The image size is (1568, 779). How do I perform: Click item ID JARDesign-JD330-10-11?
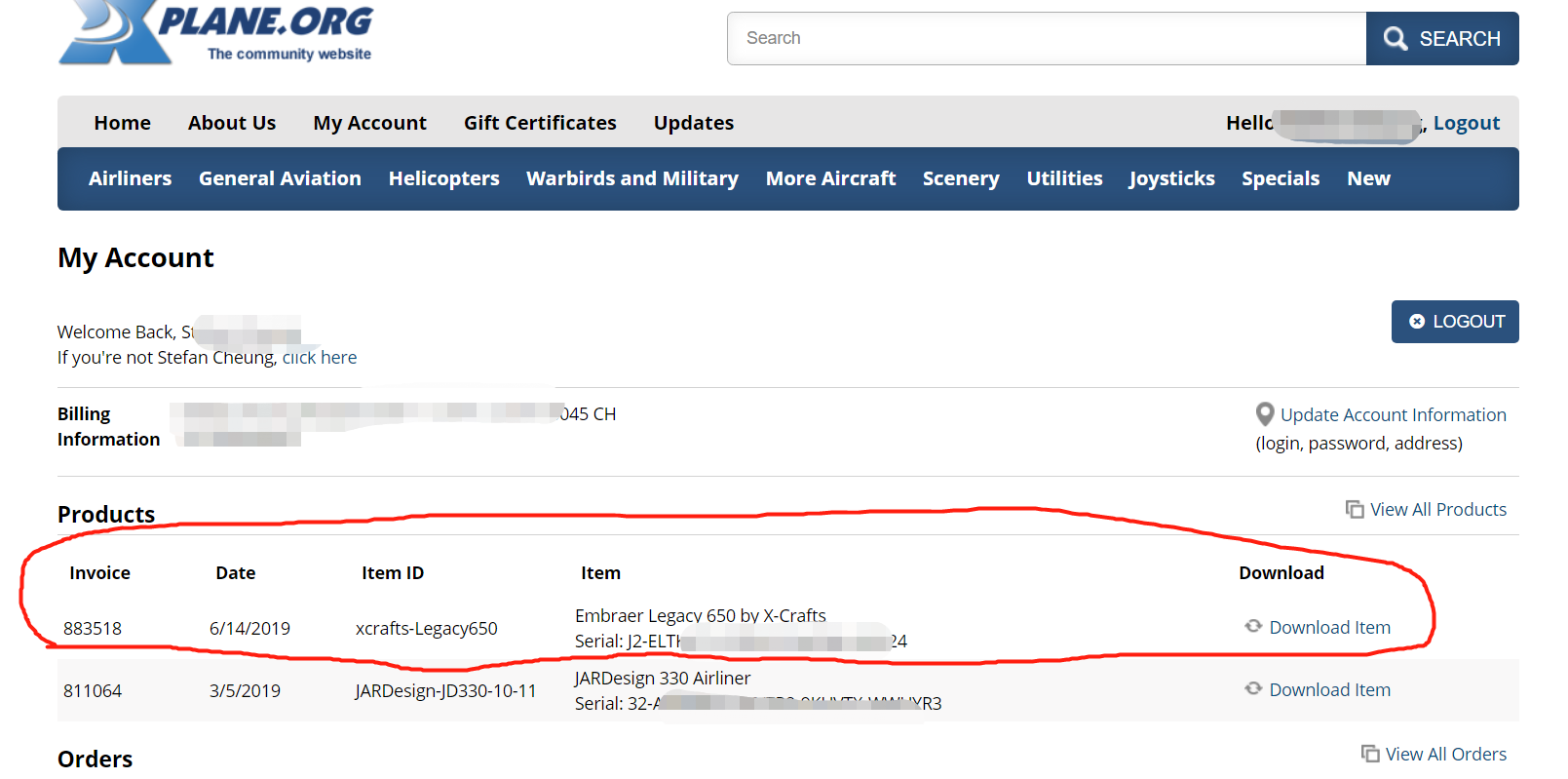(446, 690)
